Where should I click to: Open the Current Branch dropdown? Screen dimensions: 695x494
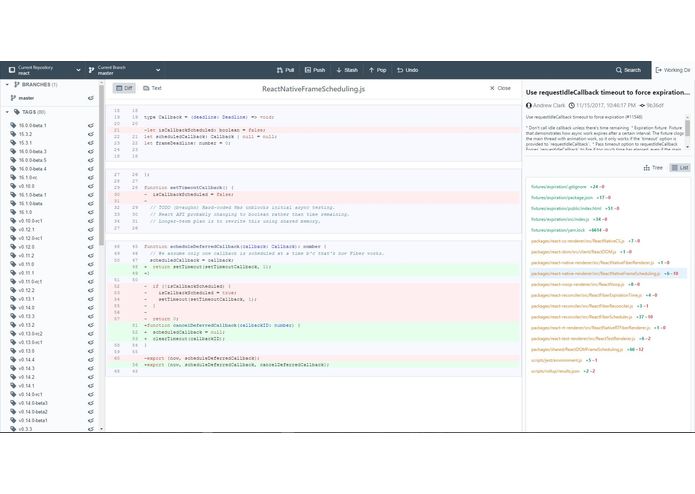pyautogui.click(x=124, y=70)
